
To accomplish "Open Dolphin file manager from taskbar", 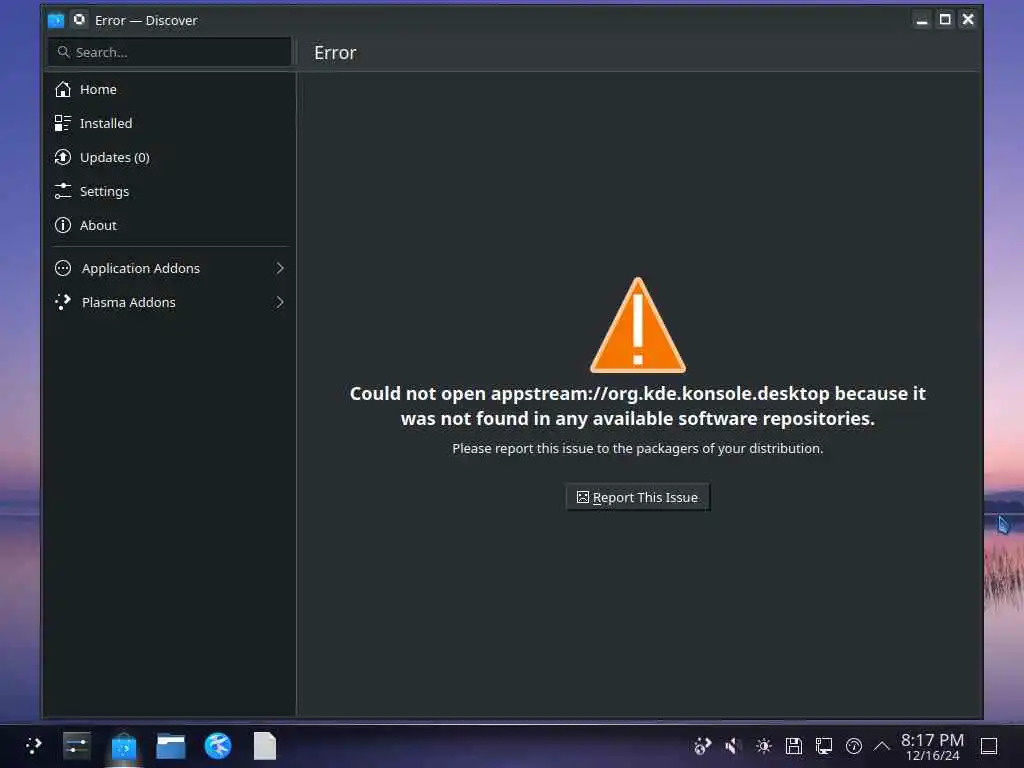I will 171,746.
